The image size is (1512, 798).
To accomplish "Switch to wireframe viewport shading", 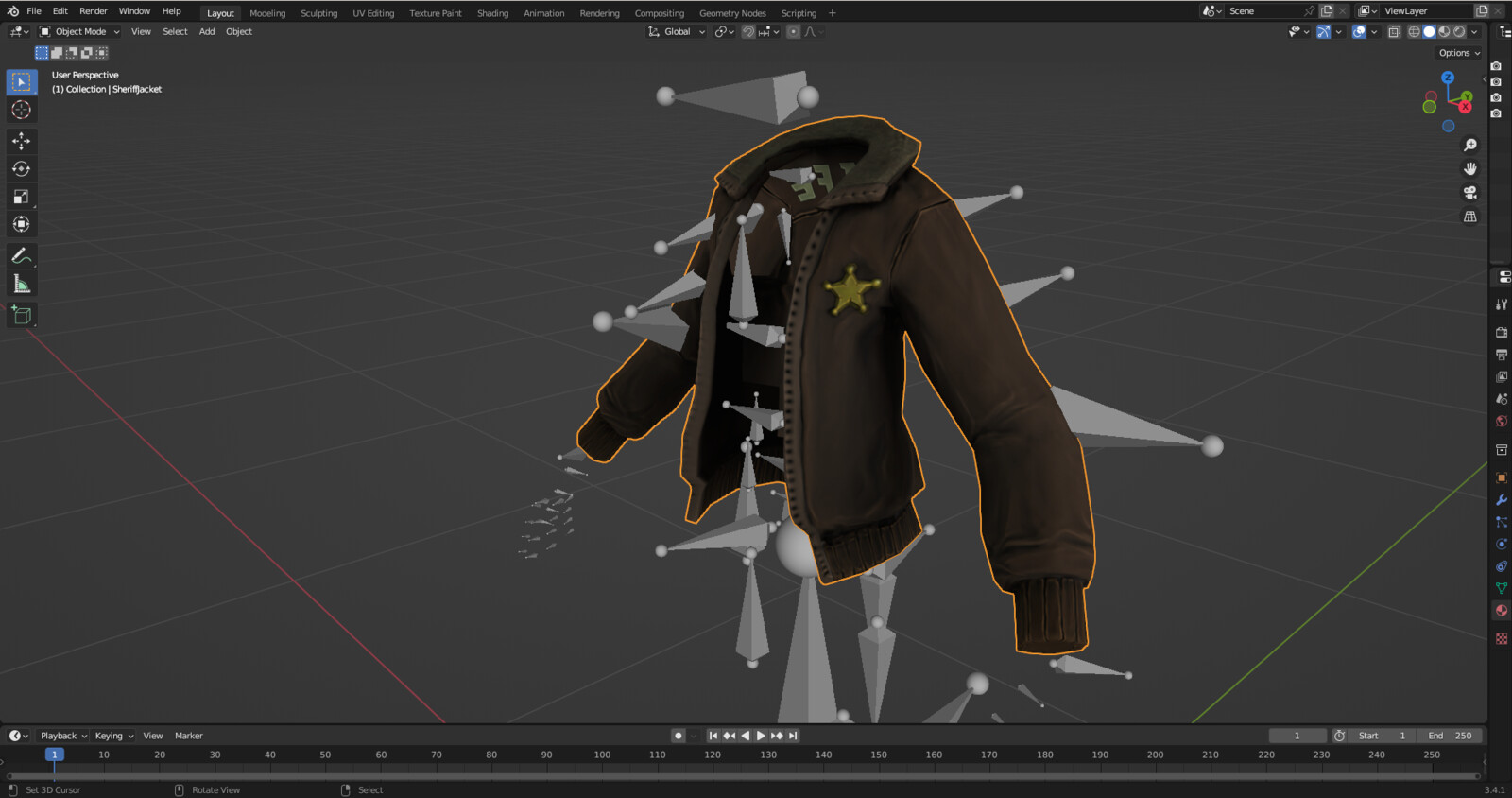I will coord(1415,32).
